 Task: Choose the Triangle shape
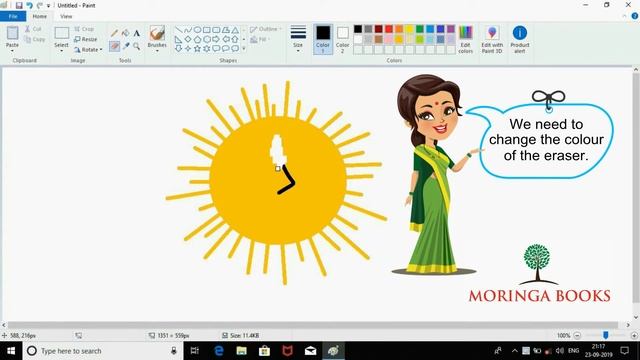235,30
